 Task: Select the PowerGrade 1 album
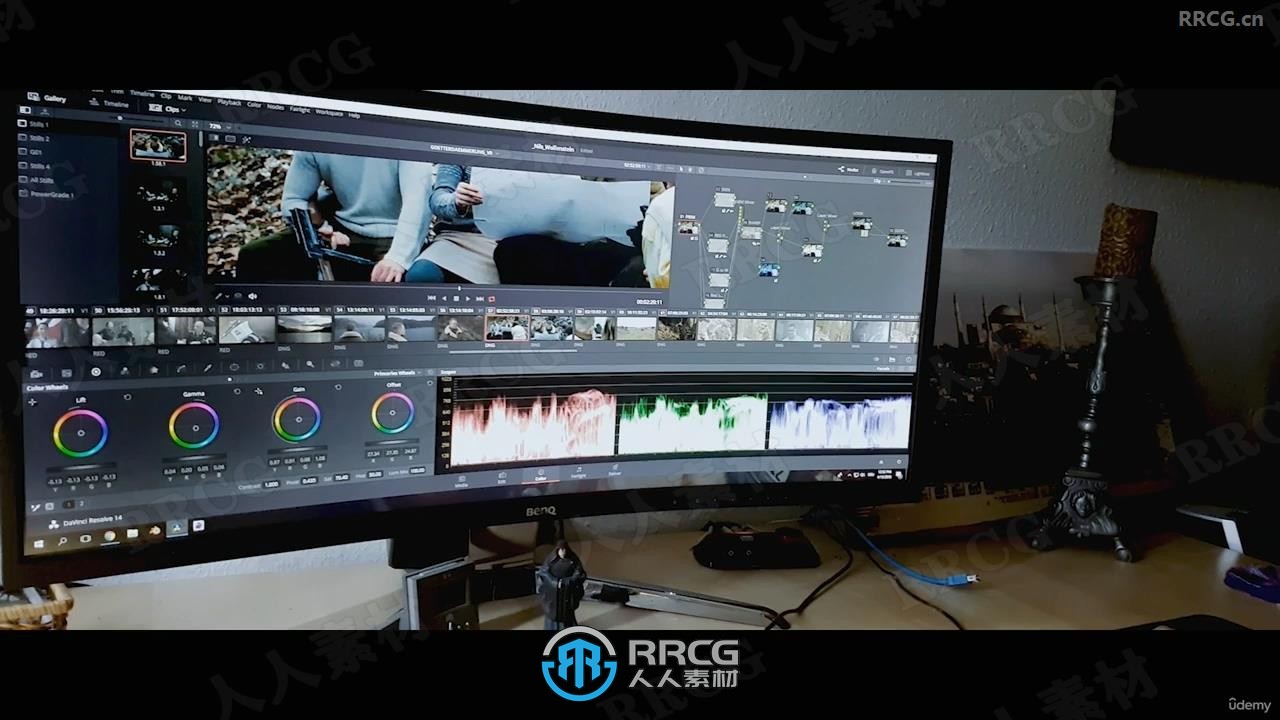tap(46, 194)
